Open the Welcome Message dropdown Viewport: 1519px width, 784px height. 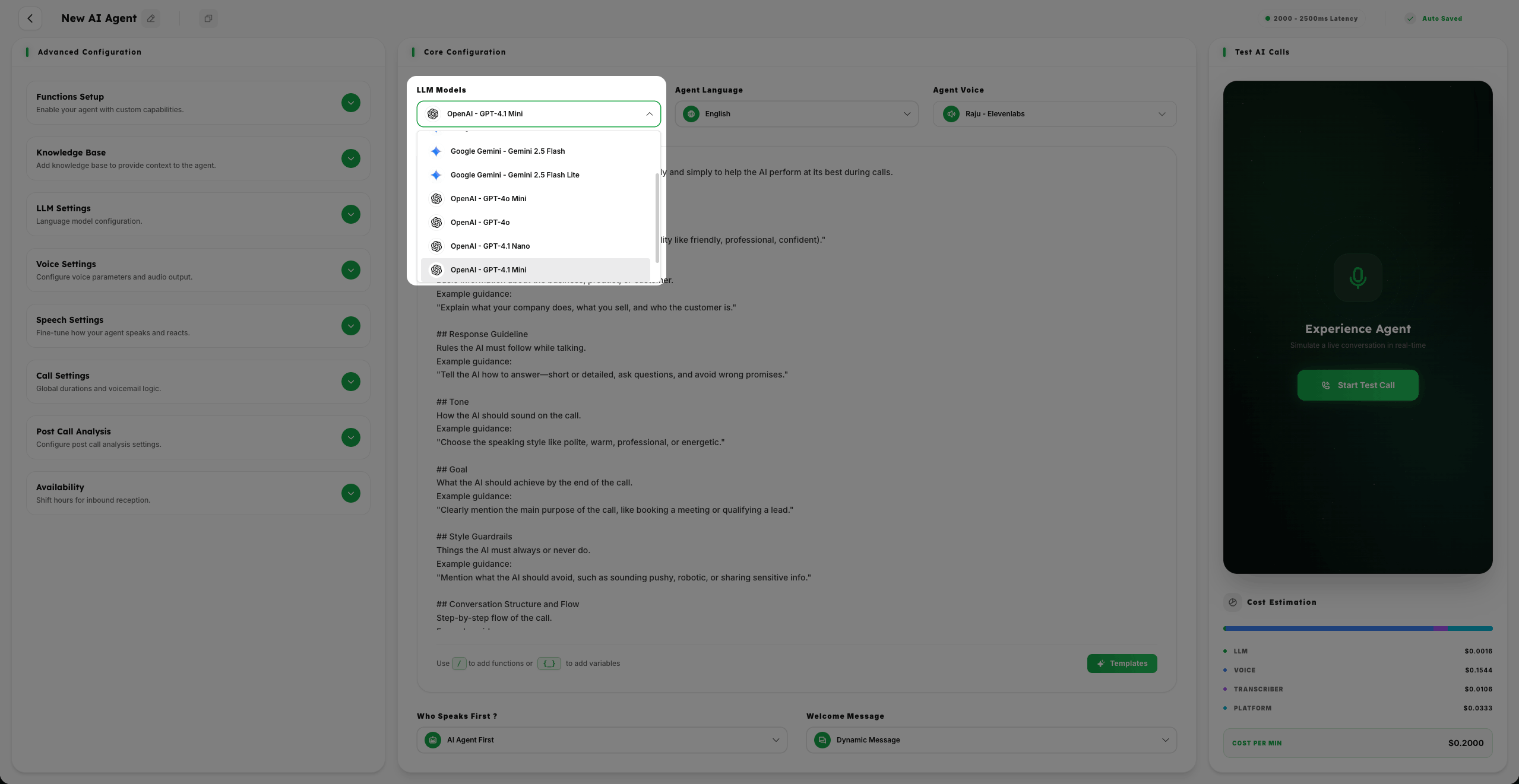[x=990, y=740]
